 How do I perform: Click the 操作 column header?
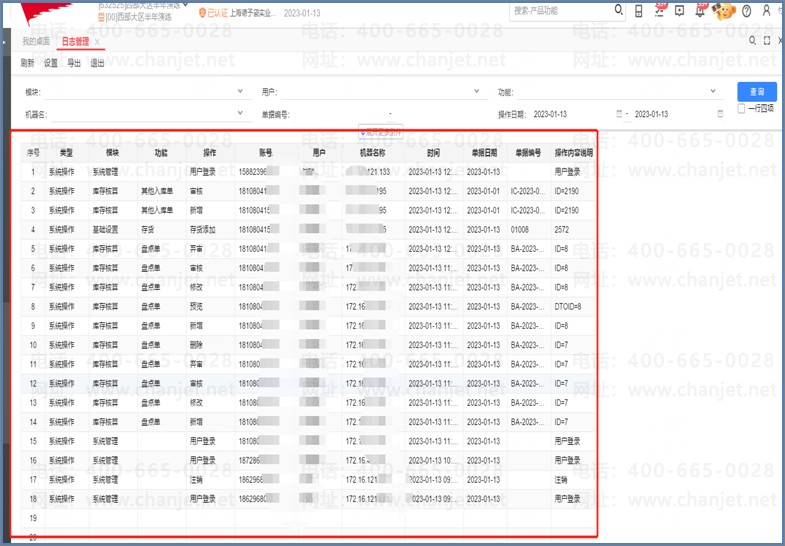click(x=210, y=153)
